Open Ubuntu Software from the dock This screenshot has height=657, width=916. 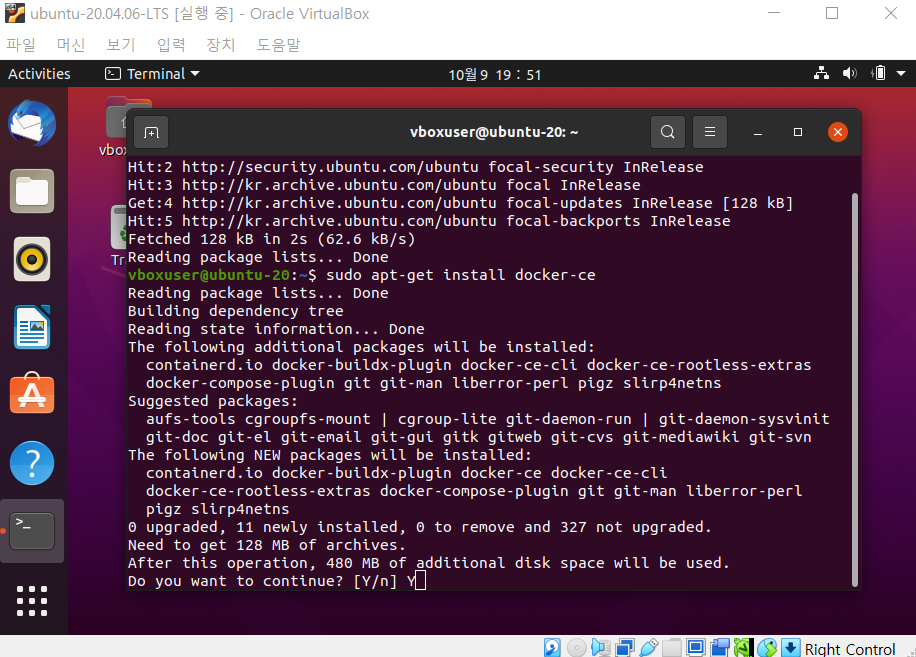32,394
